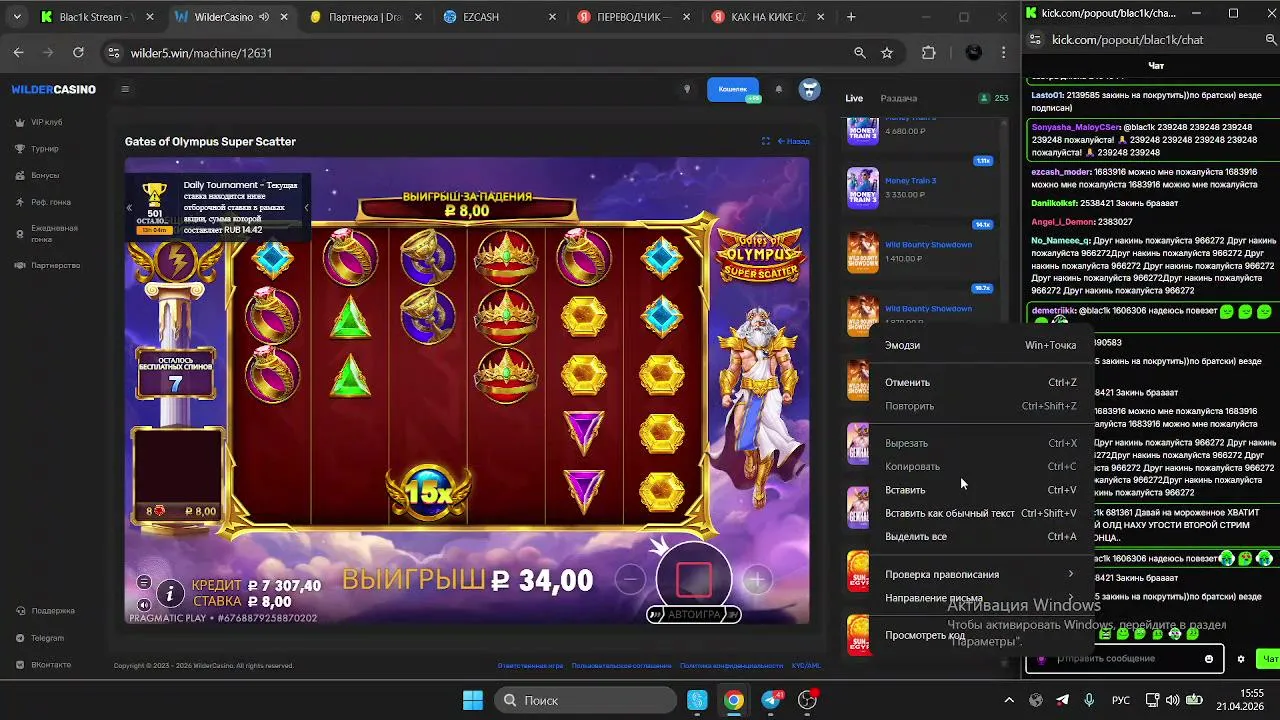Open the KYC/AML footer link

806,665
